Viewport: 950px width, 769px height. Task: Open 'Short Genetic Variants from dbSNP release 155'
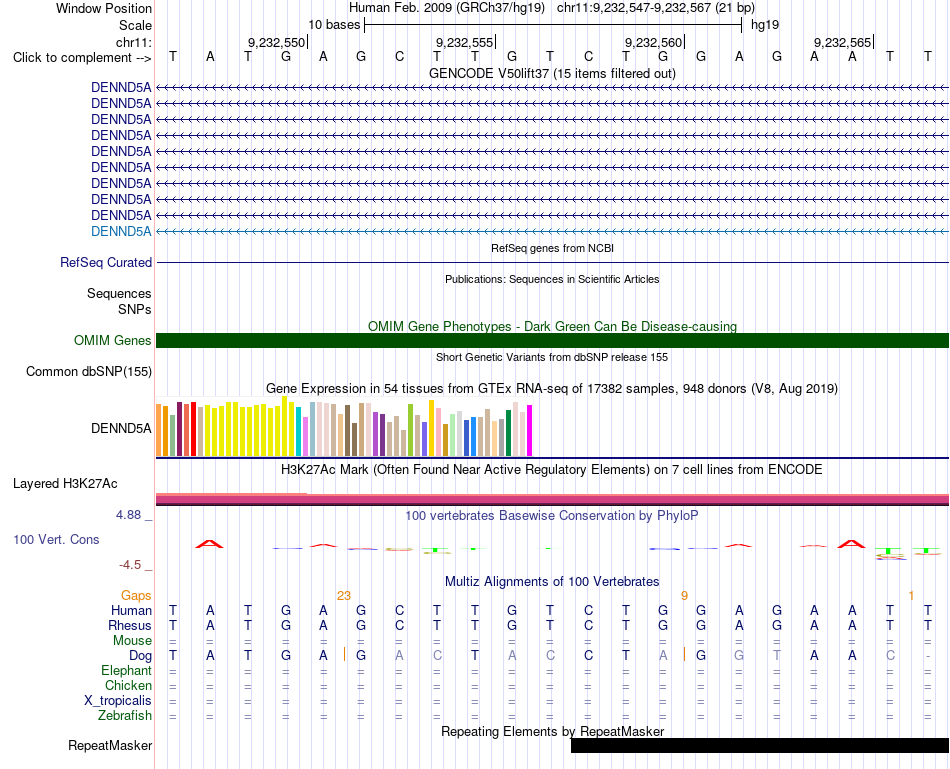tap(552, 358)
